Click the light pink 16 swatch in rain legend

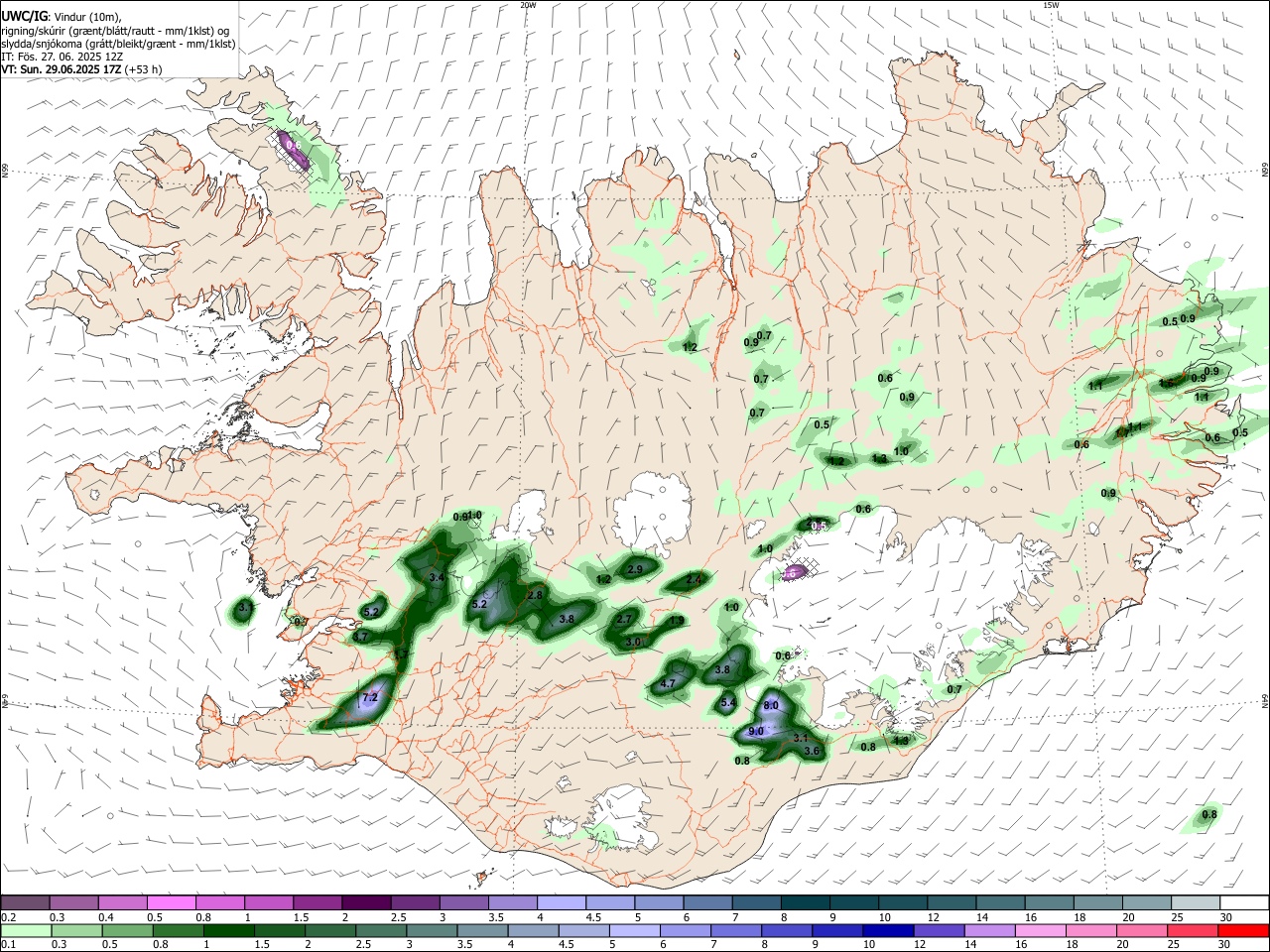click(1040, 930)
